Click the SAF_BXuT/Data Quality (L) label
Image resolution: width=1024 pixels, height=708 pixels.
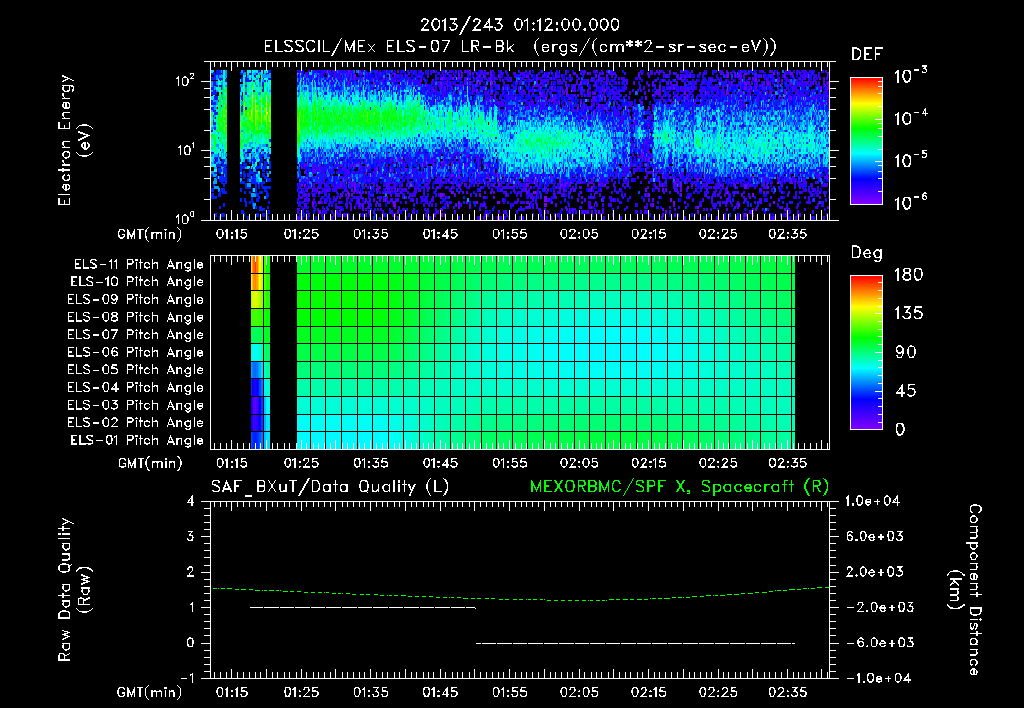pyautogui.click(x=330, y=487)
